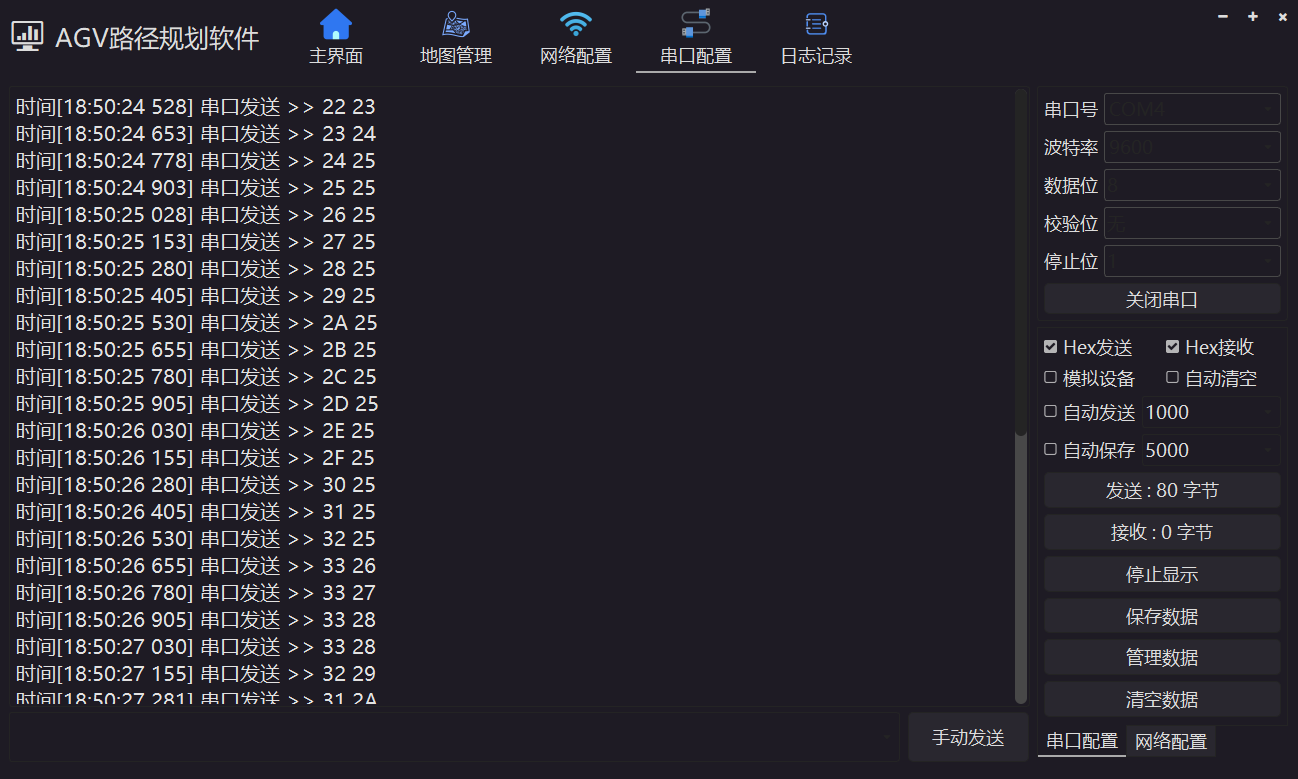Click the WiFi icon above 网络配置

[x=575, y=22]
